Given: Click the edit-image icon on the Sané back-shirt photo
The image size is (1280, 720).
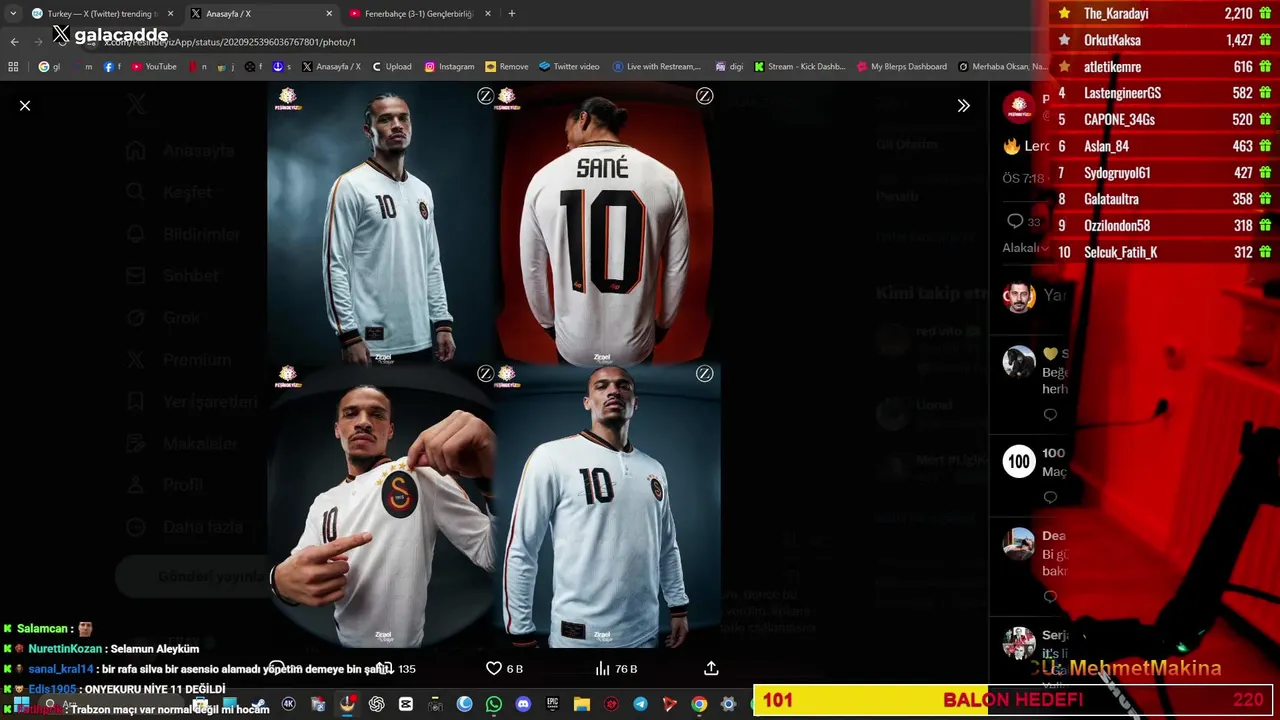Looking at the screenshot, I should click(x=704, y=96).
